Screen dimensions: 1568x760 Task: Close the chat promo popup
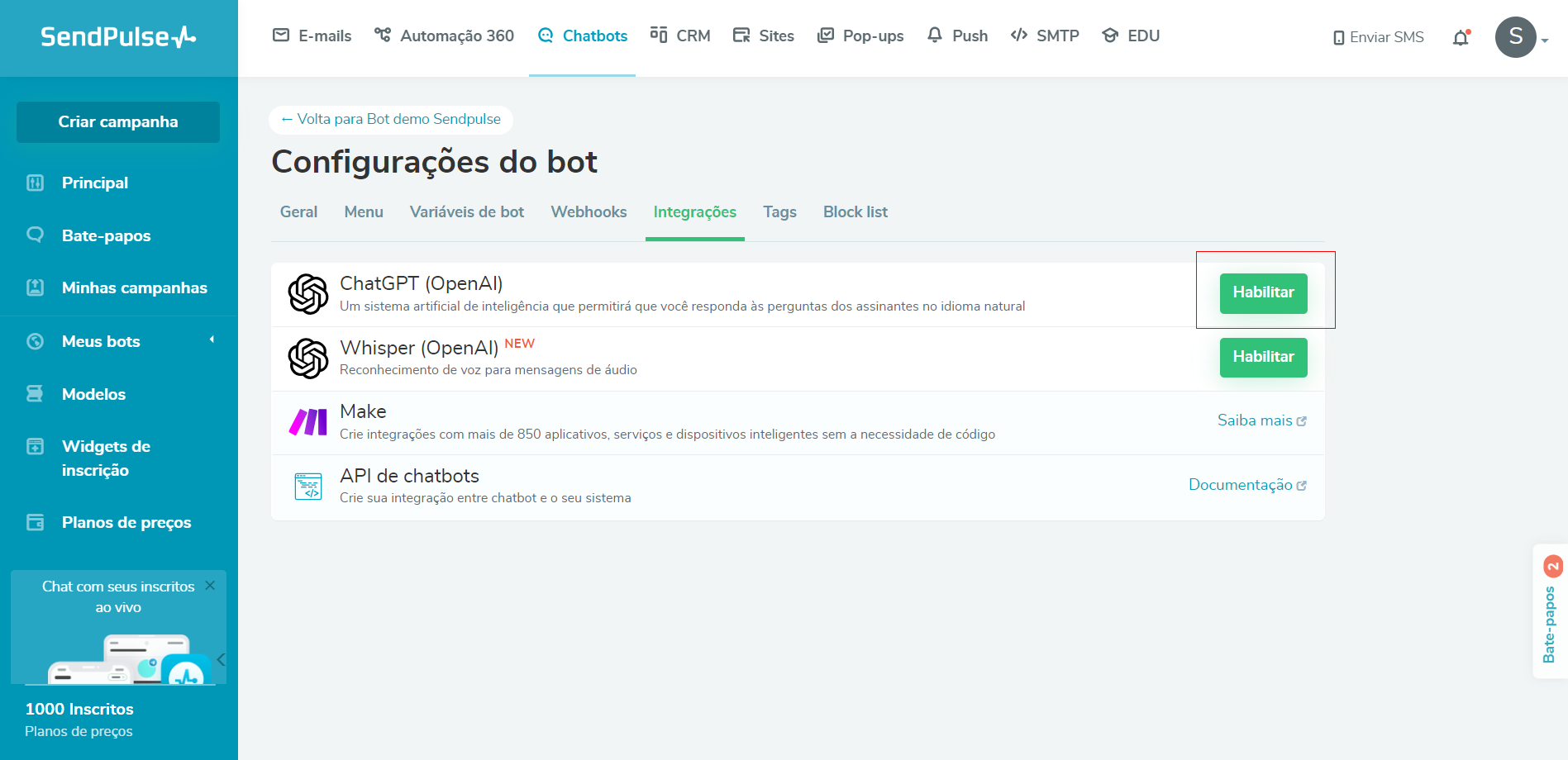click(x=210, y=585)
